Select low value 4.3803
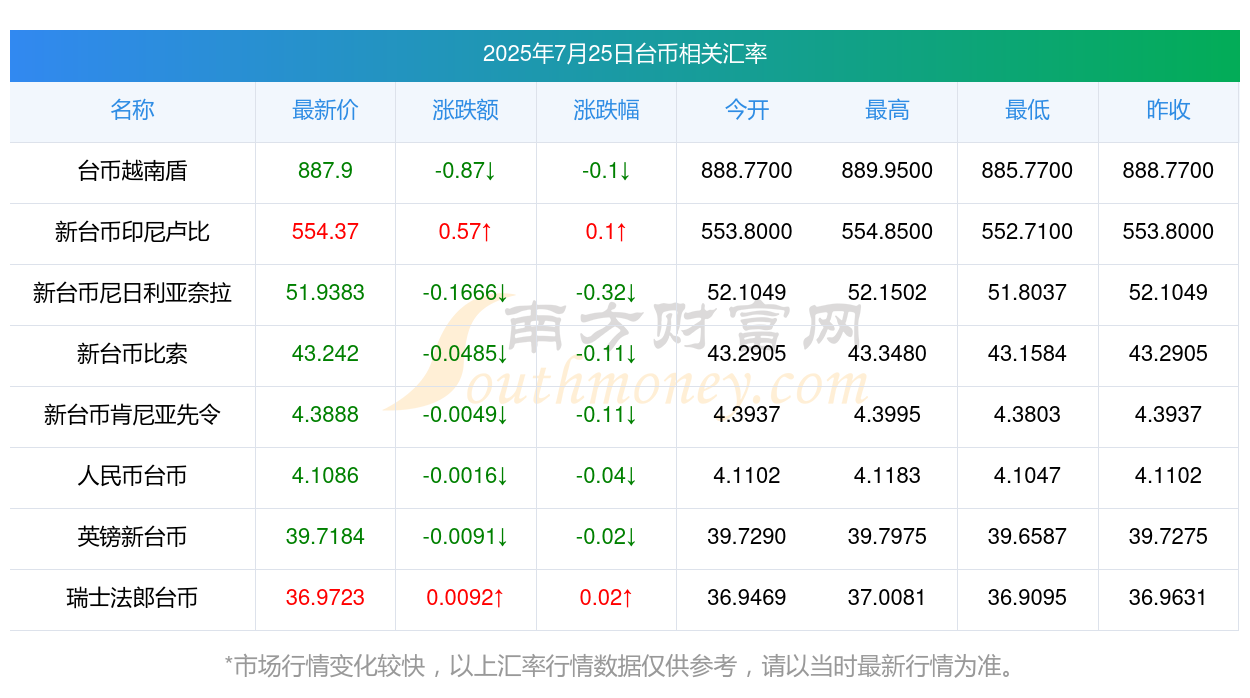The image size is (1250, 698). [x=1027, y=415]
